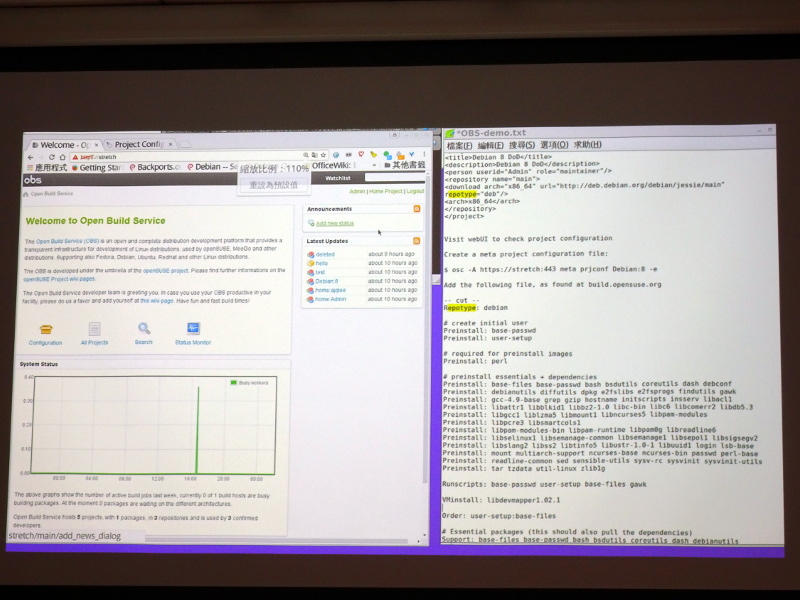This screenshot has width=800, height=600.
Task: Click the red heart extension icon
Action: [x=361, y=154]
